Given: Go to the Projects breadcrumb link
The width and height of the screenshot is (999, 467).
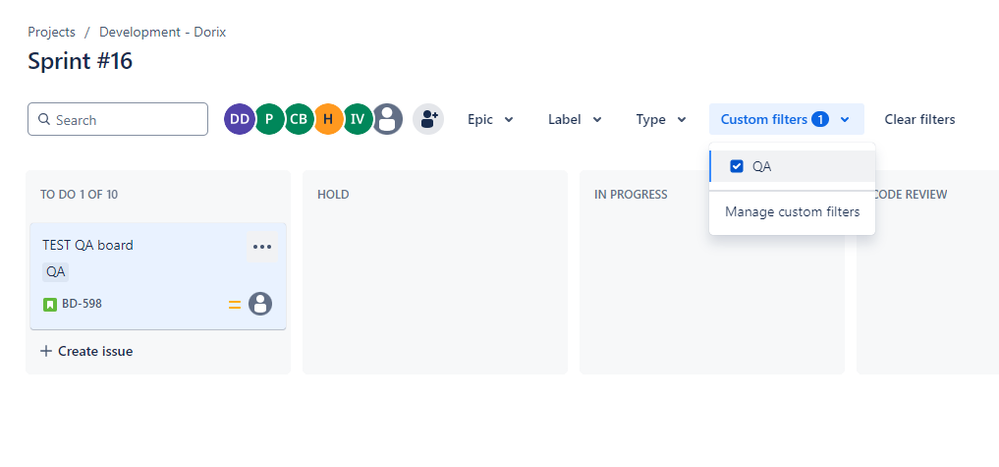Looking at the screenshot, I should coord(52,32).
